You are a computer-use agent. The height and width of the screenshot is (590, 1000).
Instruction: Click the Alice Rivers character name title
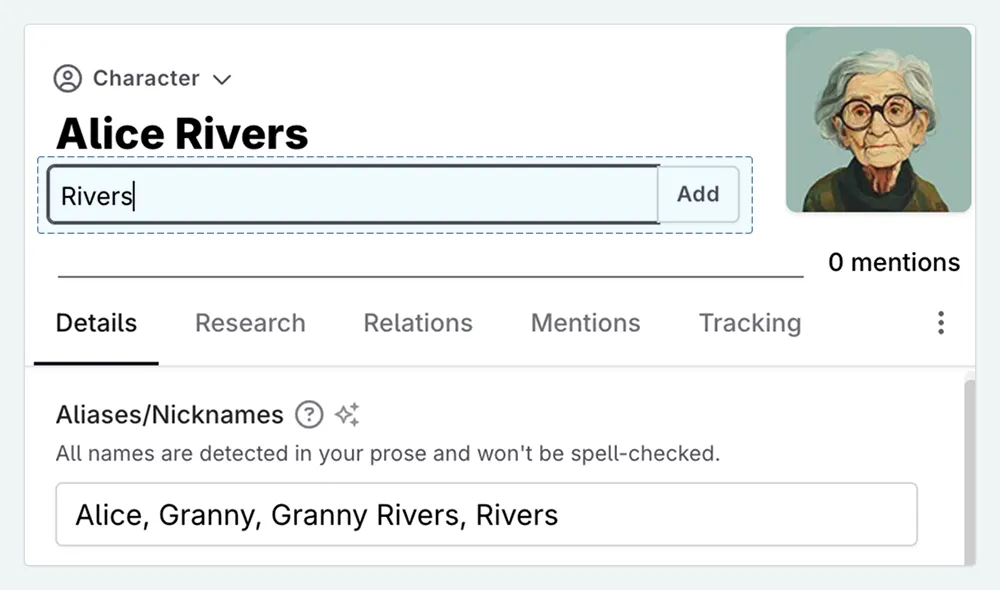[183, 132]
